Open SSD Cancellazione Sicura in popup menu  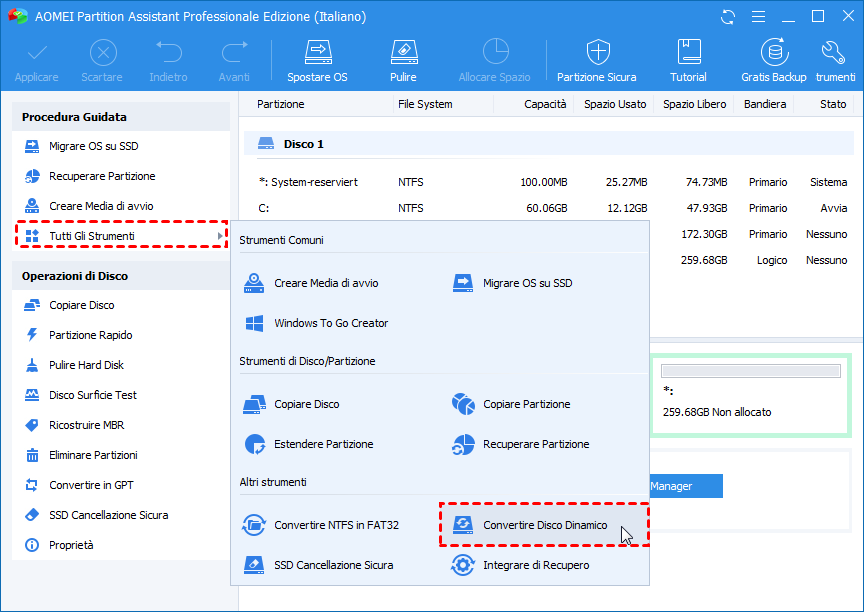click(x=318, y=565)
